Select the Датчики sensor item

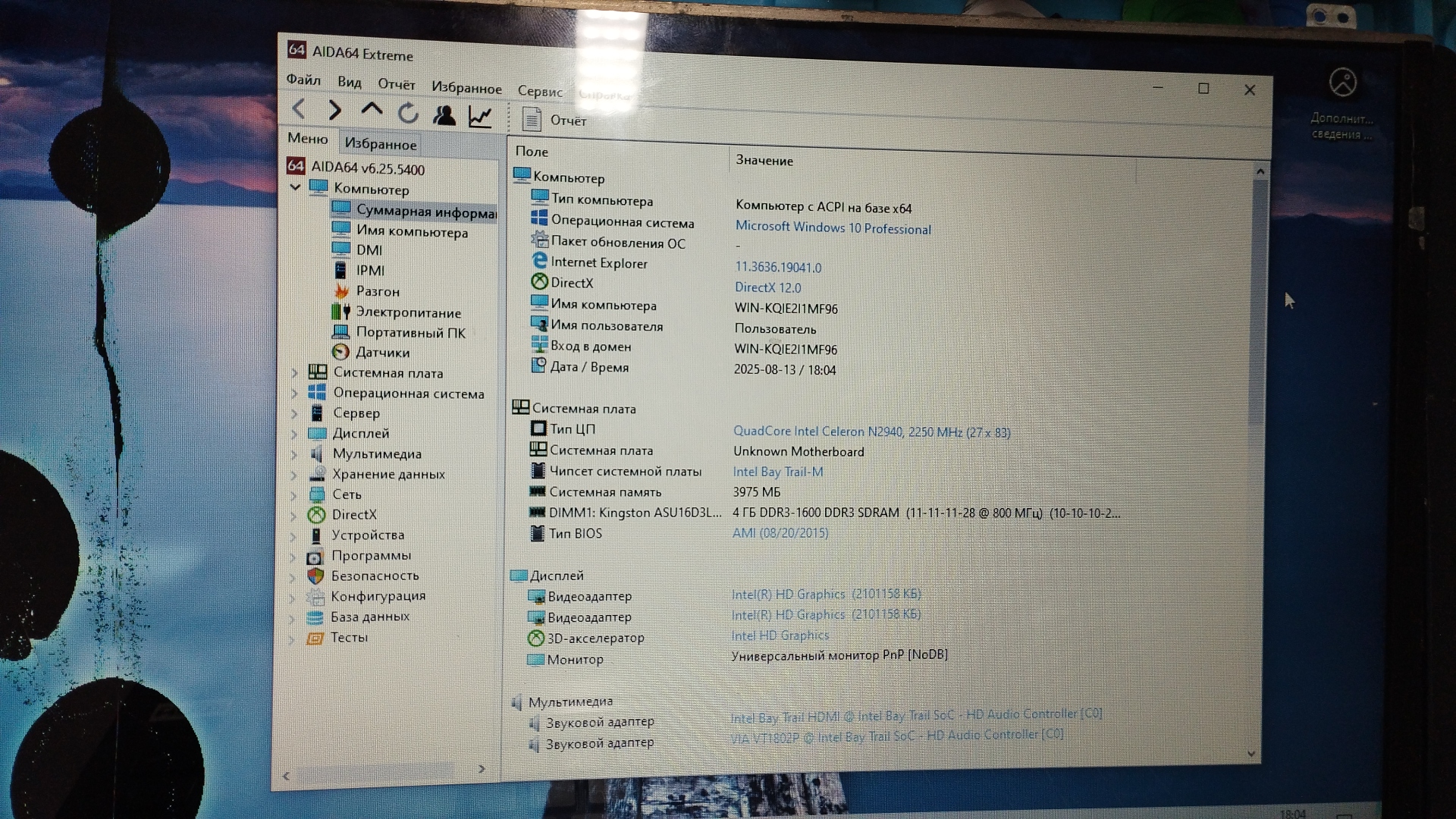coord(382,353)
